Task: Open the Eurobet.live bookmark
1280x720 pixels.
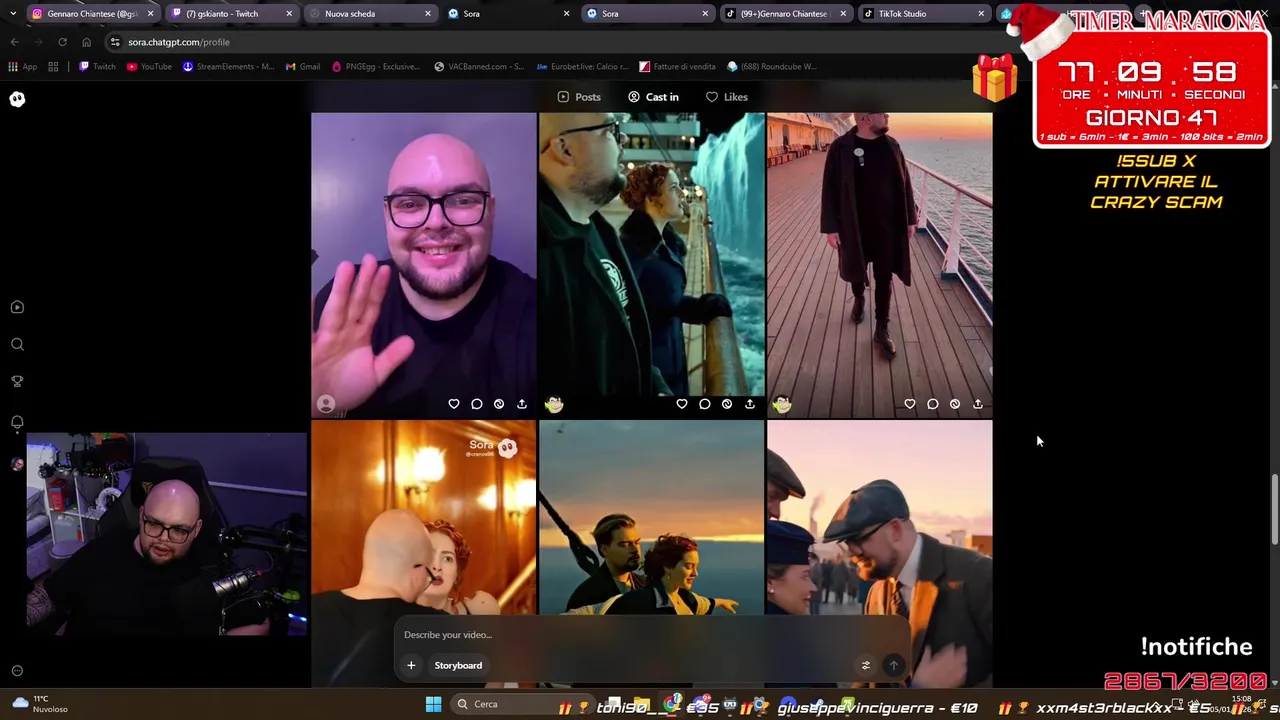Action: coord(582,67)
